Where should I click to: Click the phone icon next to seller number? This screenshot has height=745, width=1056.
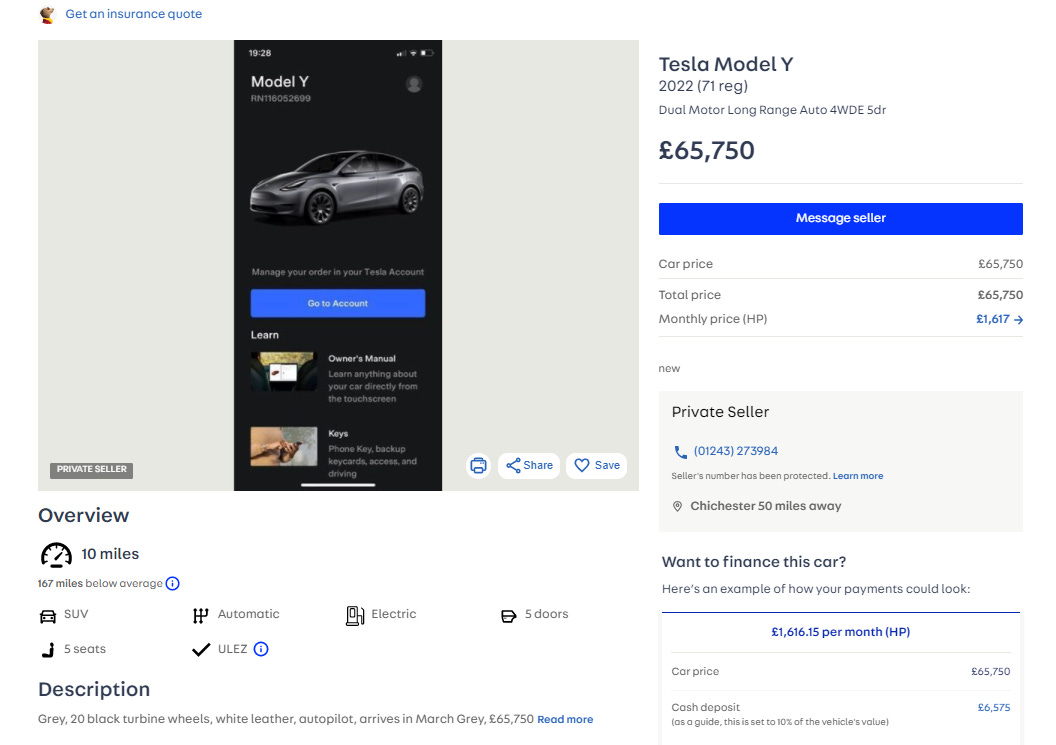coord(680,451)
